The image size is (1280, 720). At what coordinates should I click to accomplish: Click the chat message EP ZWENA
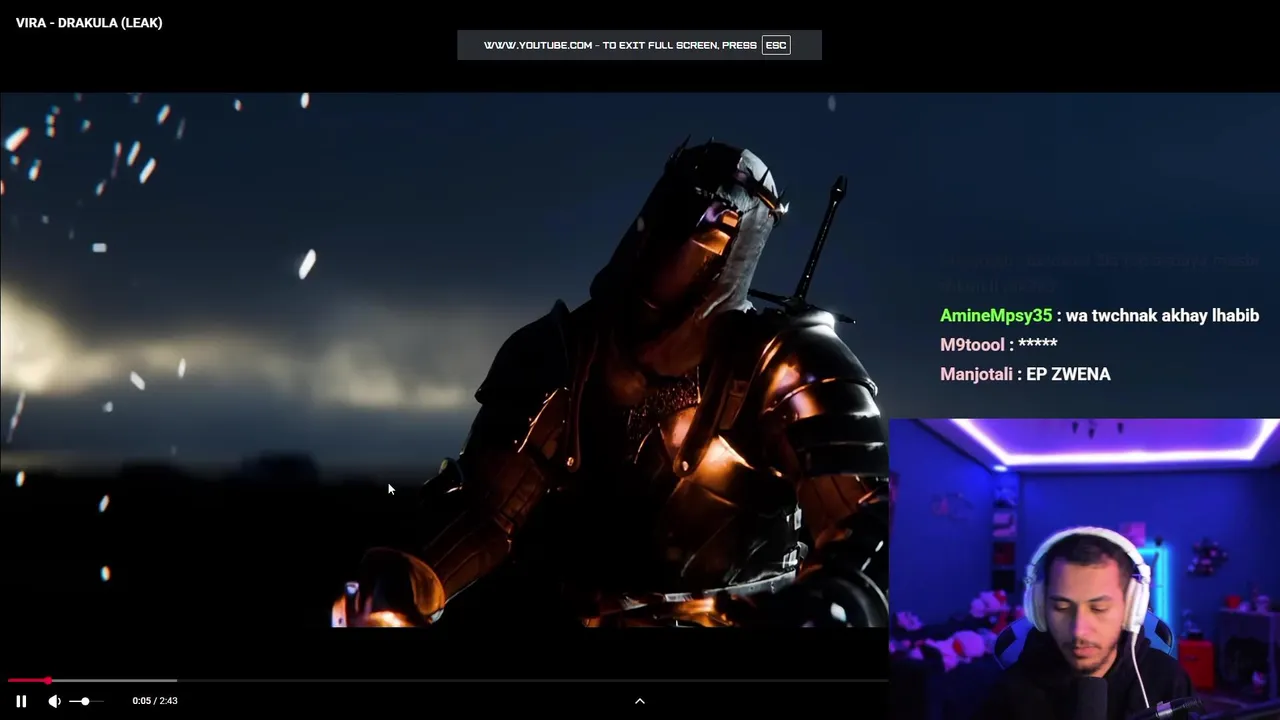[1068, 374]
